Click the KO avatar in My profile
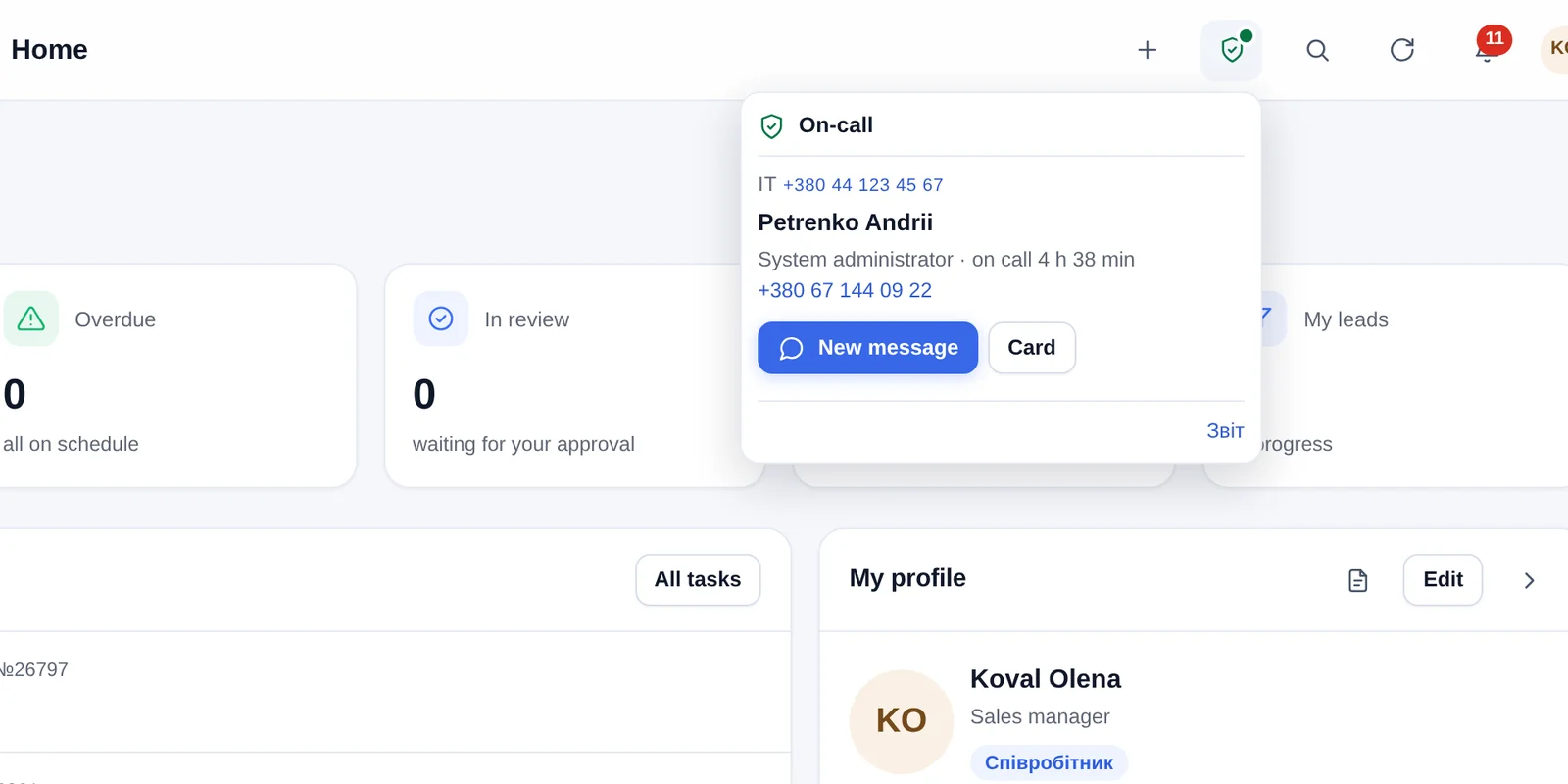 point(902,721)
